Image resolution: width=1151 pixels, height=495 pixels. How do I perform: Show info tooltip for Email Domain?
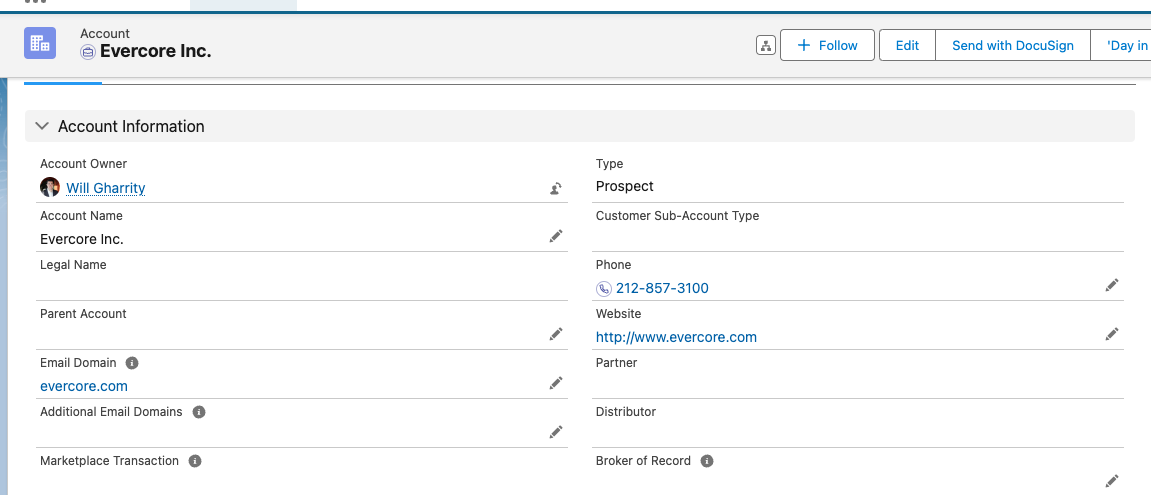click(x=132, y=363)
